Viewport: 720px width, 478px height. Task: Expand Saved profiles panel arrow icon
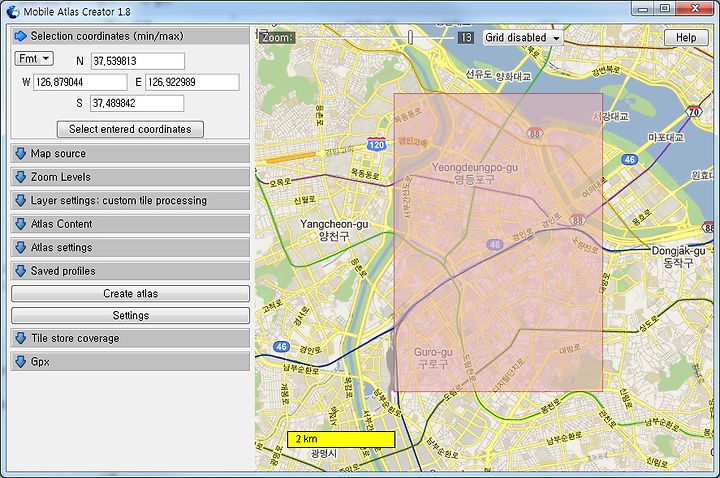21,271
